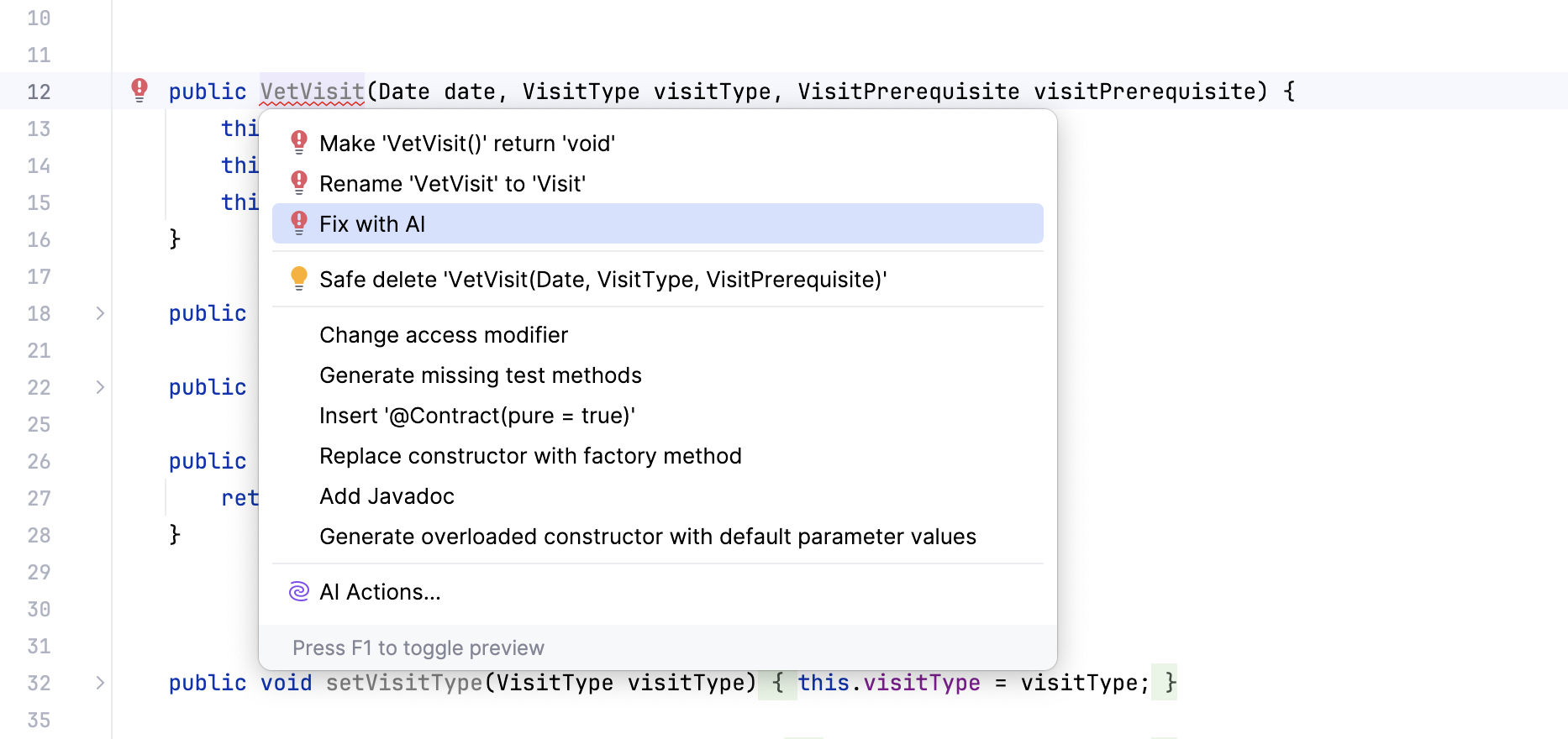Image resolution: width=1568 pixels, height=739 pixels.
Task: Select 'Add Javadoc'
Action: pos(386,495)
